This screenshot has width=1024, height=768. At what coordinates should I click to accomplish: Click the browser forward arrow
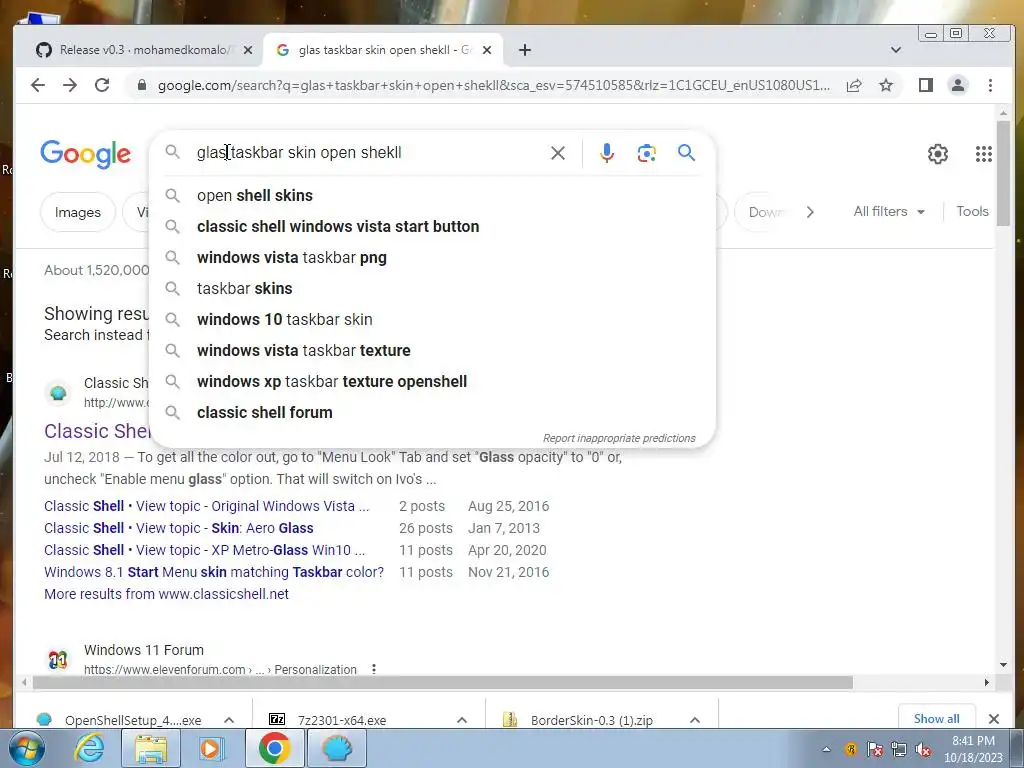coord(70,85)
